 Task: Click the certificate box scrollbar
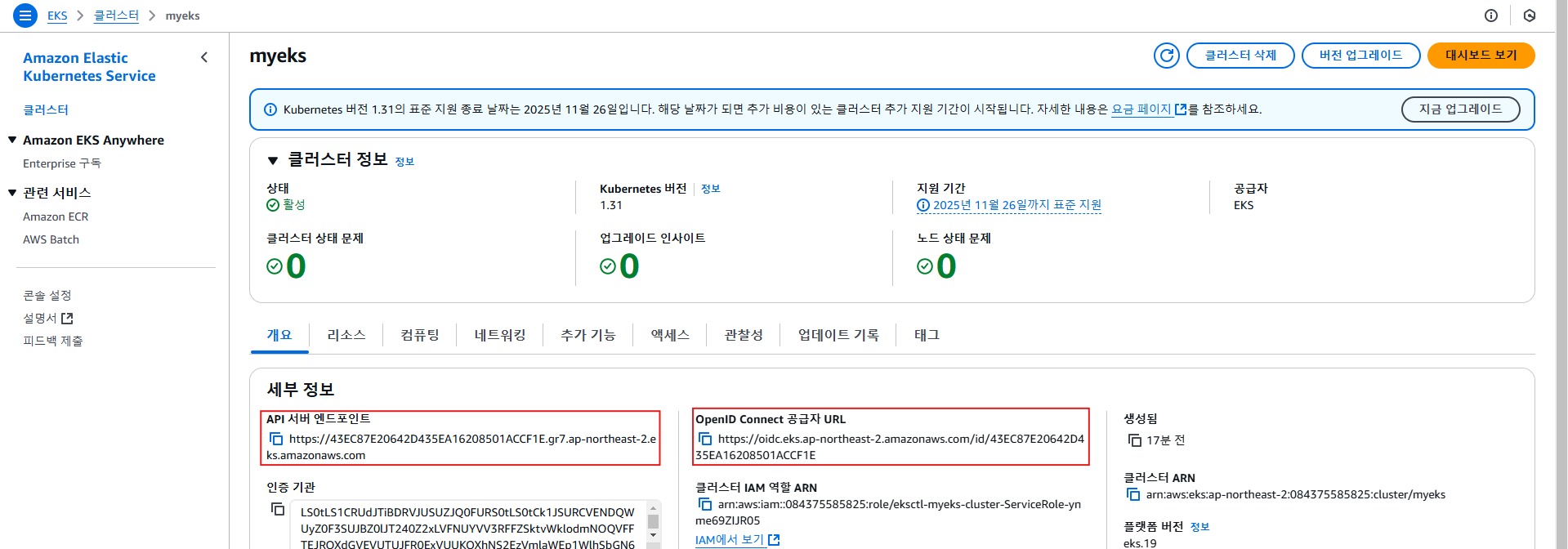click(x=653, y=523)
